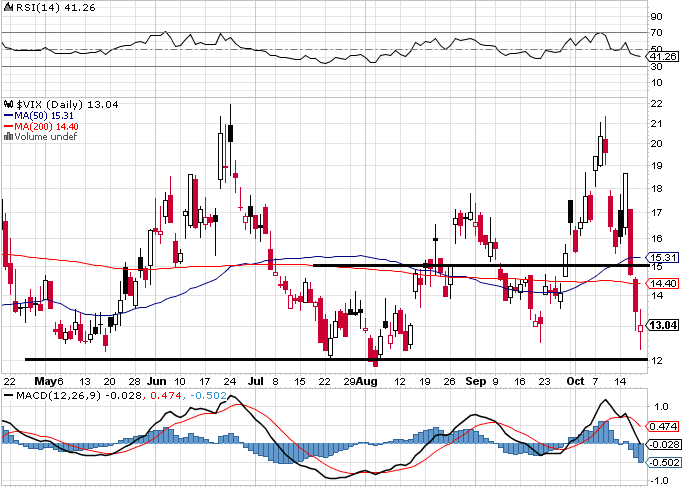
Task: Click the 15.31 MA(50) price tag on right axis
Action: click(662, 257)
